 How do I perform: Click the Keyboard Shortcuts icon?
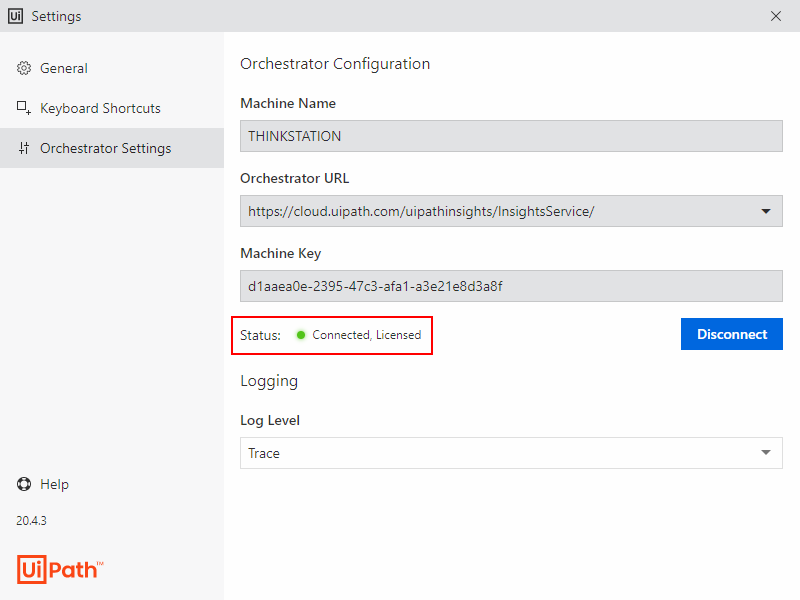[x=24, y=108]
